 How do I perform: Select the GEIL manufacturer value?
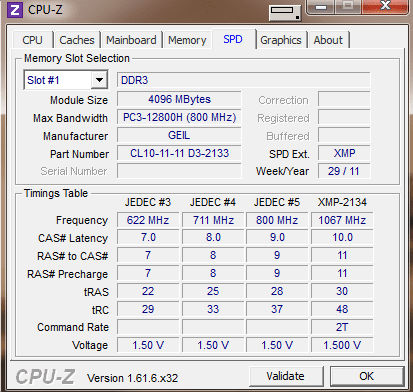pyautogui.click(x=179, y=135)
